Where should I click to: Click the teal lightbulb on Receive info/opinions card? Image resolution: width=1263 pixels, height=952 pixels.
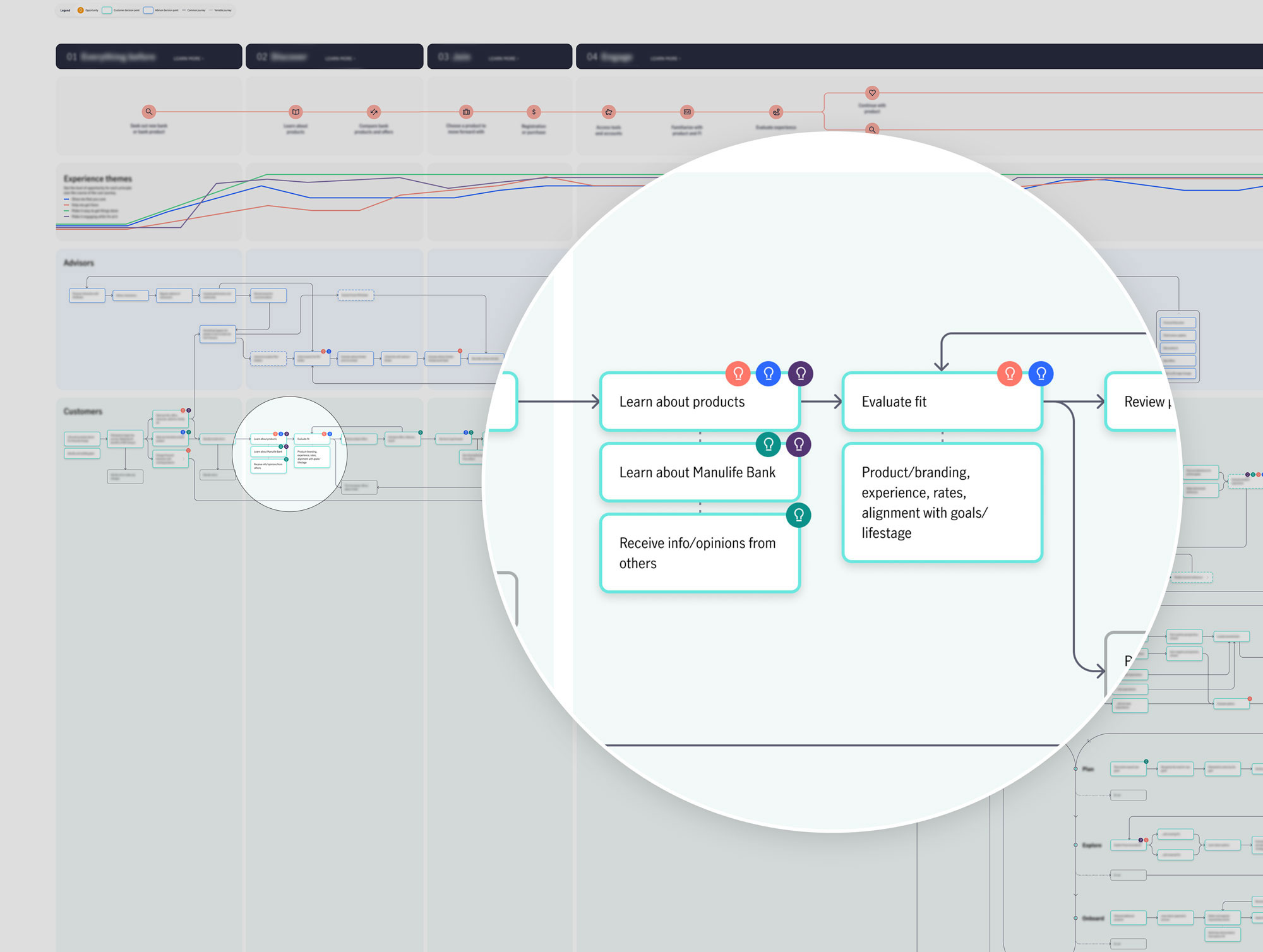(x=799, y=515)
